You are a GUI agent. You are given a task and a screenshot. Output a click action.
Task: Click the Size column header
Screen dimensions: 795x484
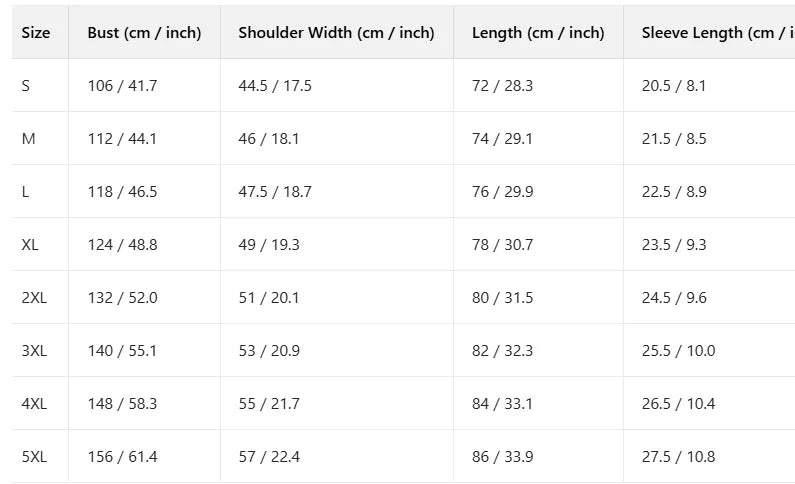click(x=36, y=33)
